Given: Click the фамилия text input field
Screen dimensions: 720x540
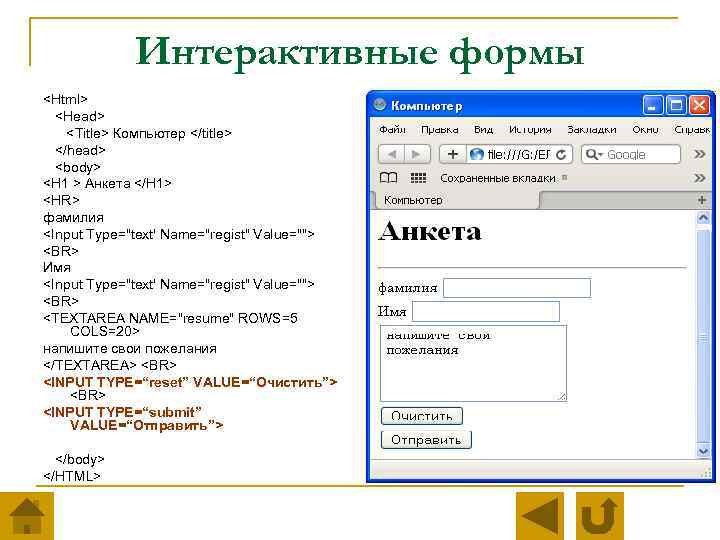Looking at the screenshot, I should coord(517,288).
